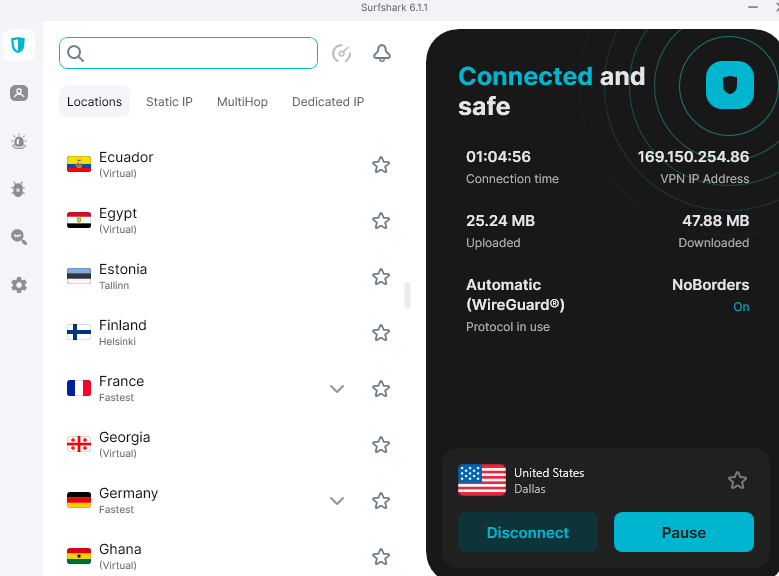The image size is (779, 576).
Task: Click the magnifier icon inside the search box
Action: coord(76,53)
